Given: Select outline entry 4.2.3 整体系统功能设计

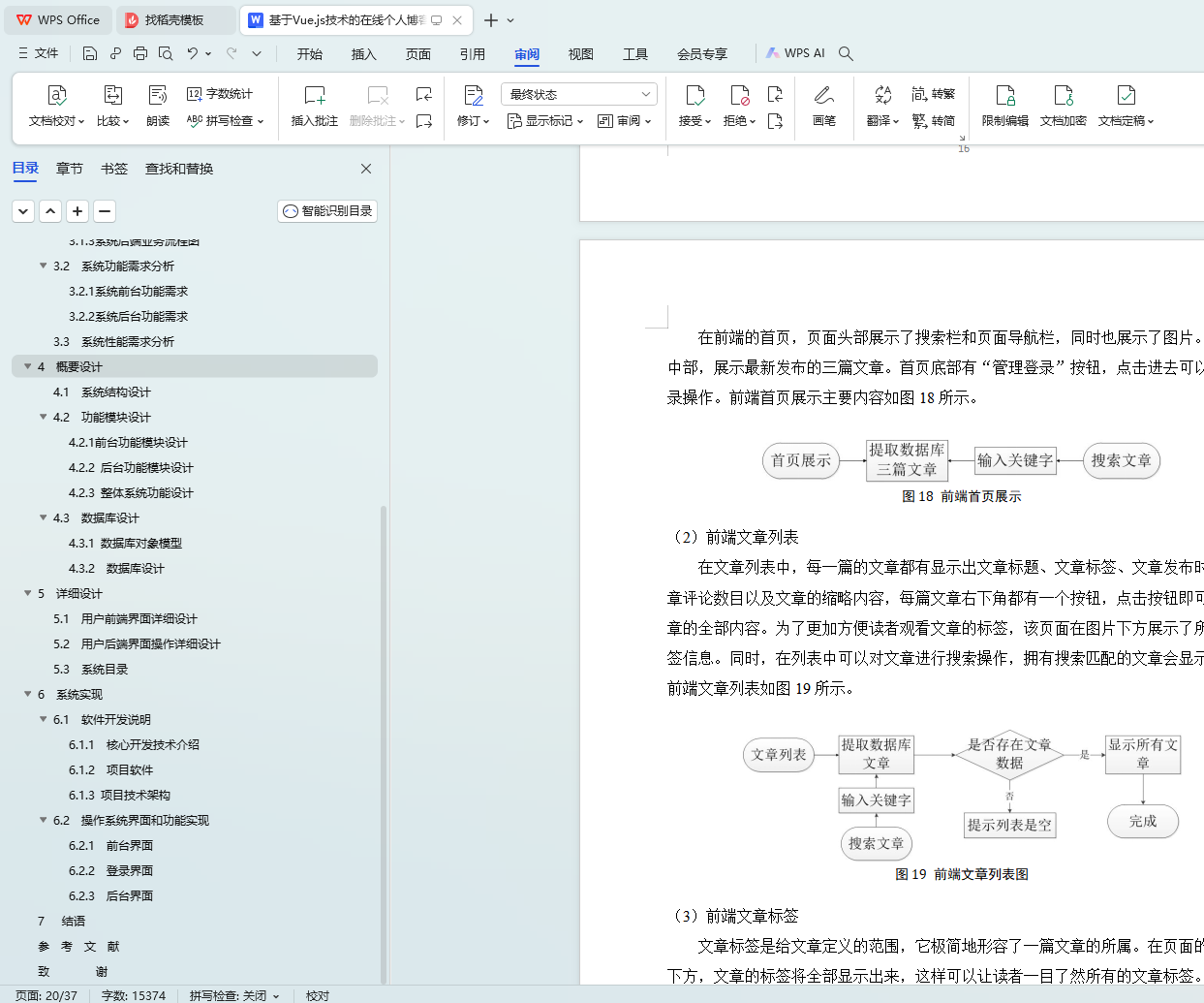Looking at the screenshot, I should click(131, 492).
